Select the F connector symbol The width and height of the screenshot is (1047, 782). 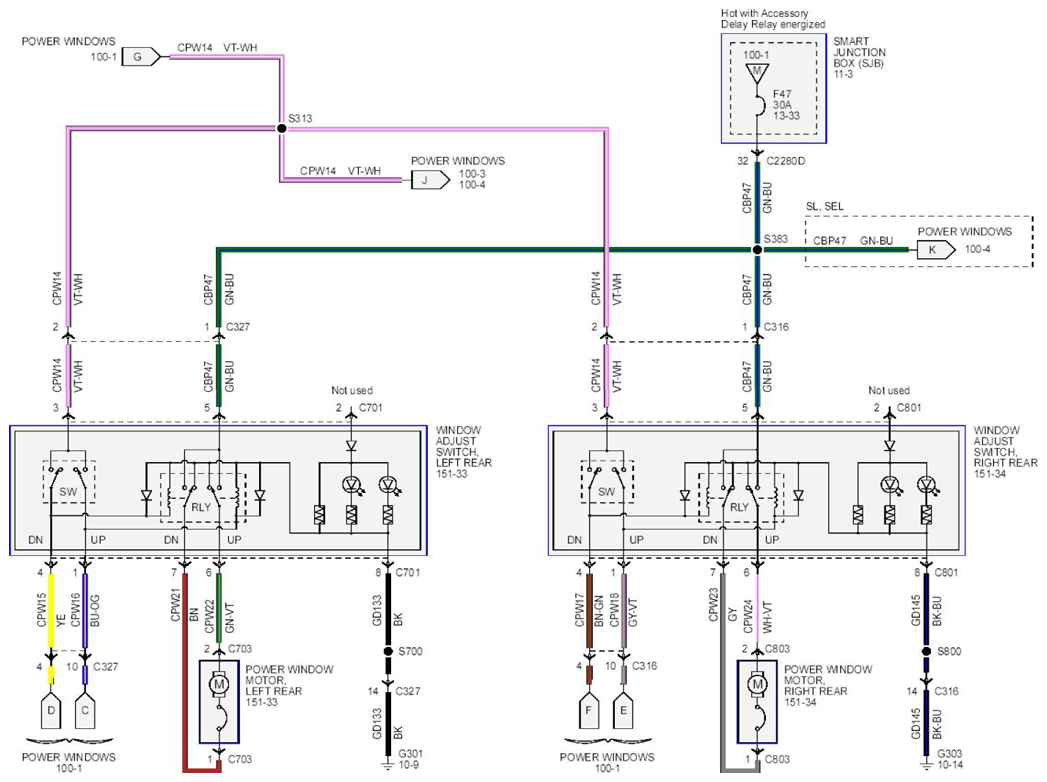pyautogui.click(x=588, y=713)
